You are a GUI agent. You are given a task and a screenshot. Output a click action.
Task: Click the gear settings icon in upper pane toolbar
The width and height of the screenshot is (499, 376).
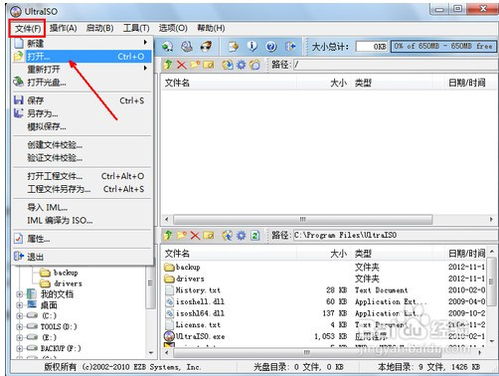[241, 64]
